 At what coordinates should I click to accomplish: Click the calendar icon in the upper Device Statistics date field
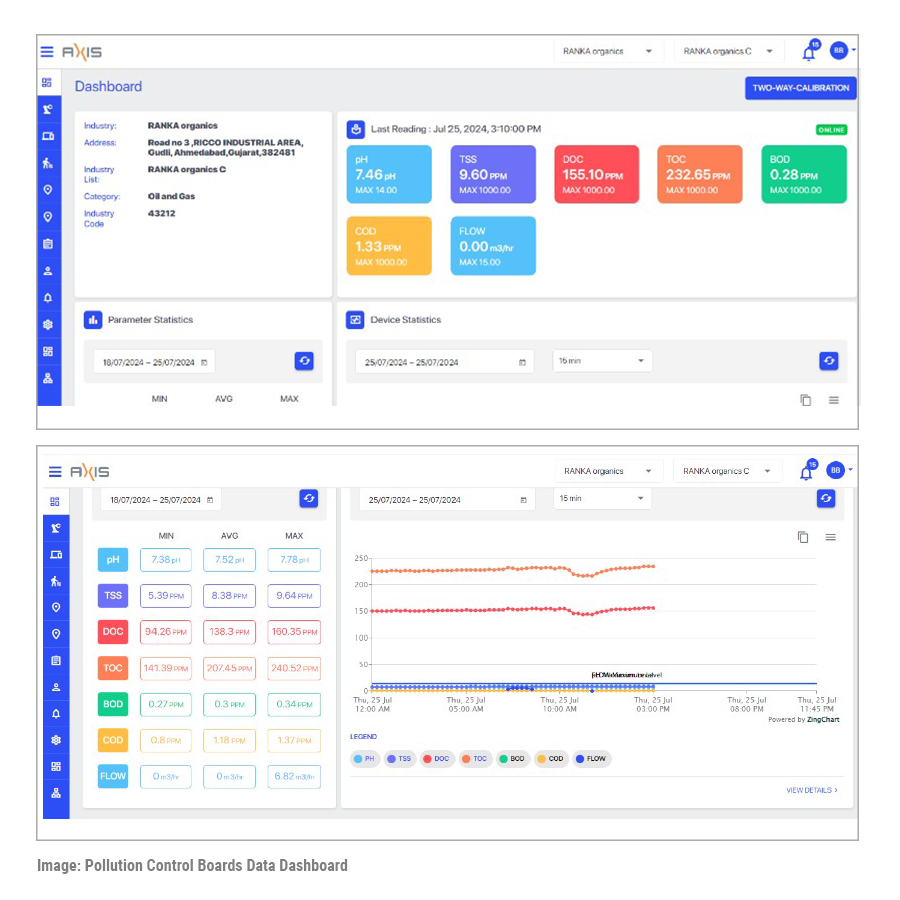point(522,362)
